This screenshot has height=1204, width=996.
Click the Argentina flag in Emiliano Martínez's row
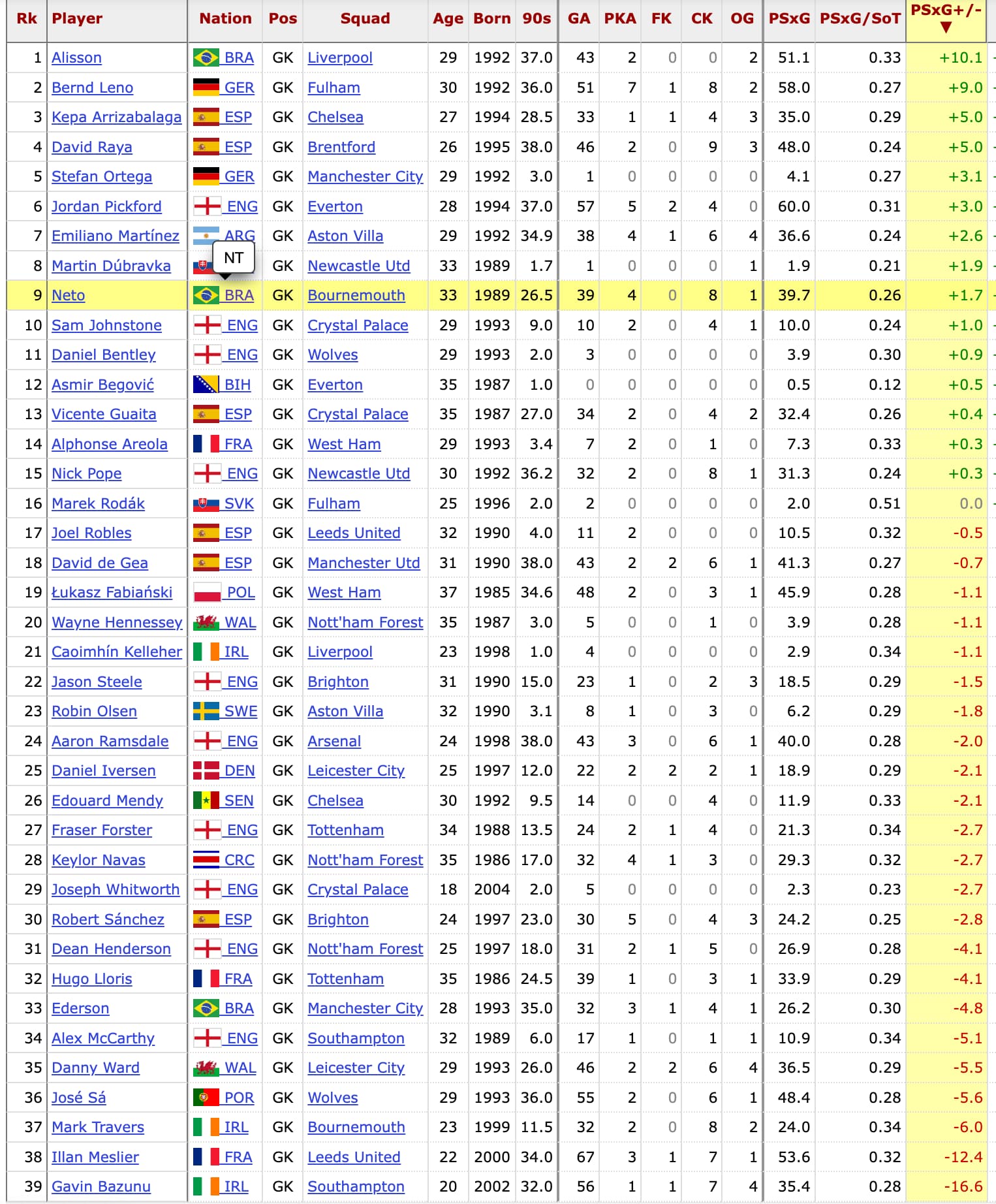coord(206,236)
